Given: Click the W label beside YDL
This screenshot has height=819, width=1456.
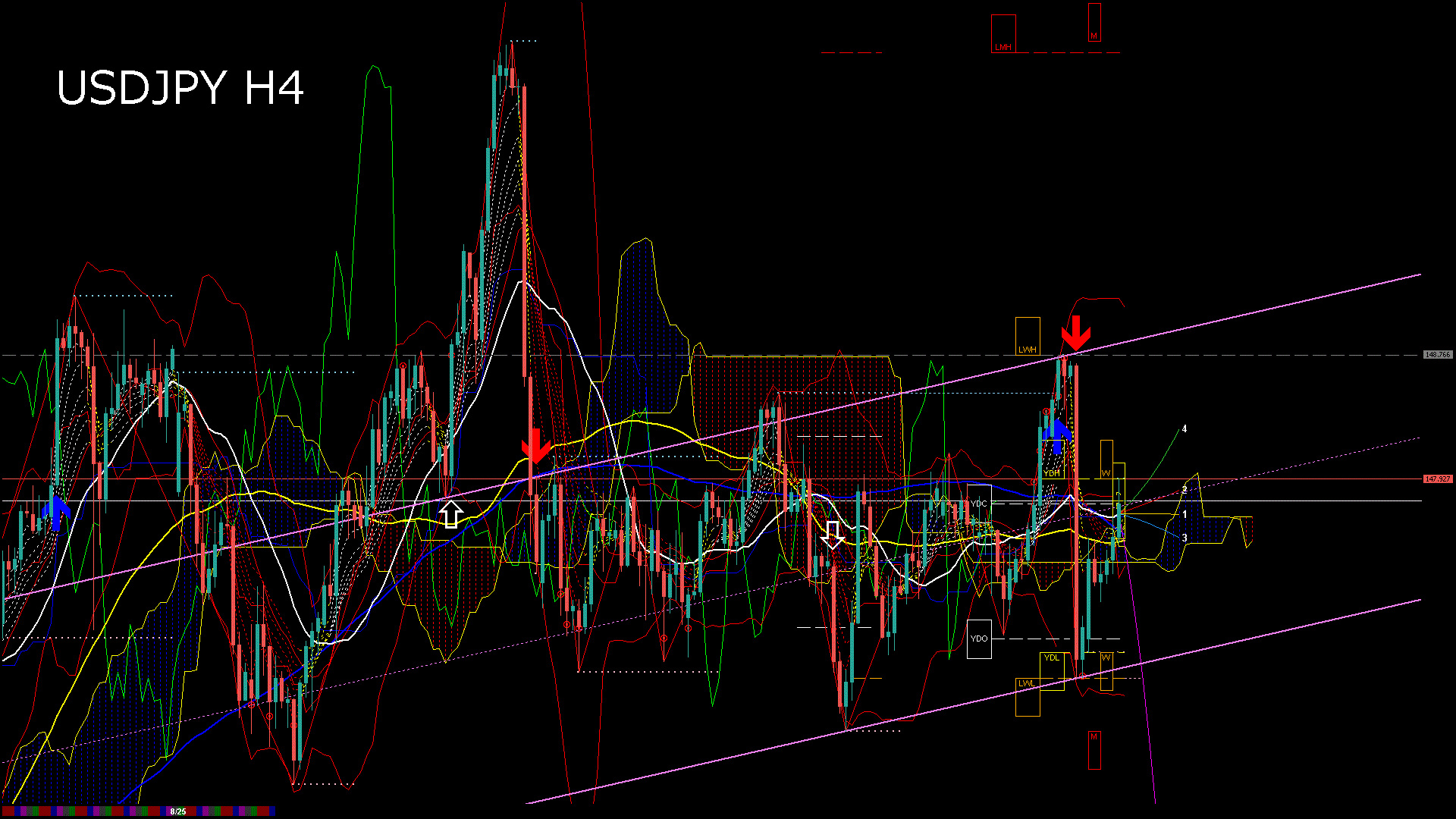Looking at the screenshot, I should [x=1106, y=671].
